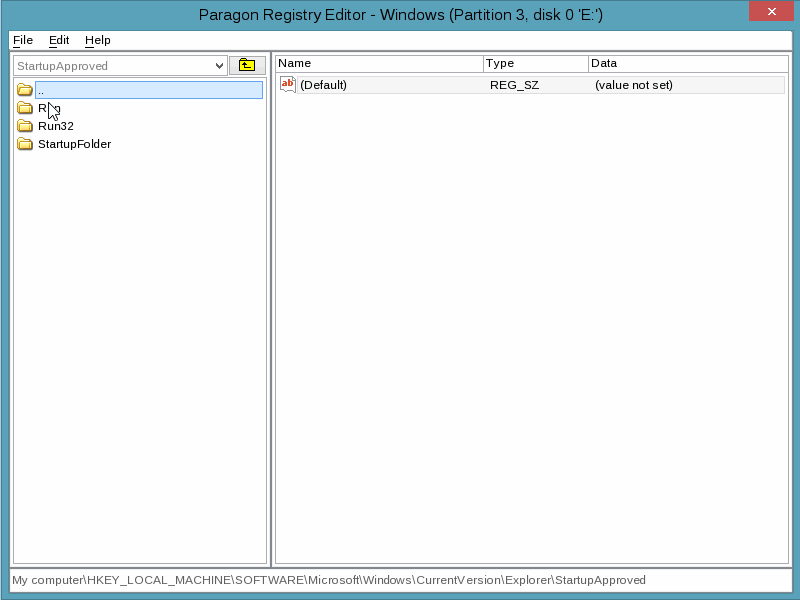Screen dimensions: 800x600
Task: Open the Edit menu
Action: point(59,40)
